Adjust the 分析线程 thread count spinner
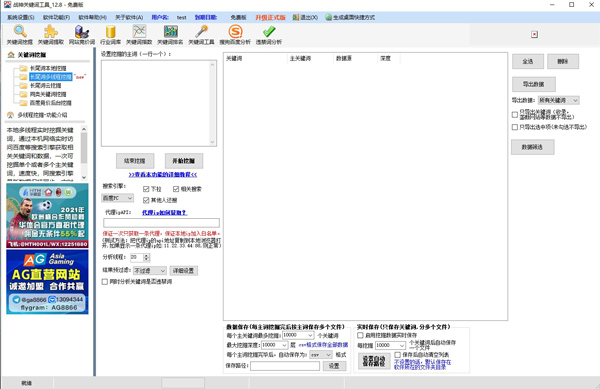 click(146, 257)
